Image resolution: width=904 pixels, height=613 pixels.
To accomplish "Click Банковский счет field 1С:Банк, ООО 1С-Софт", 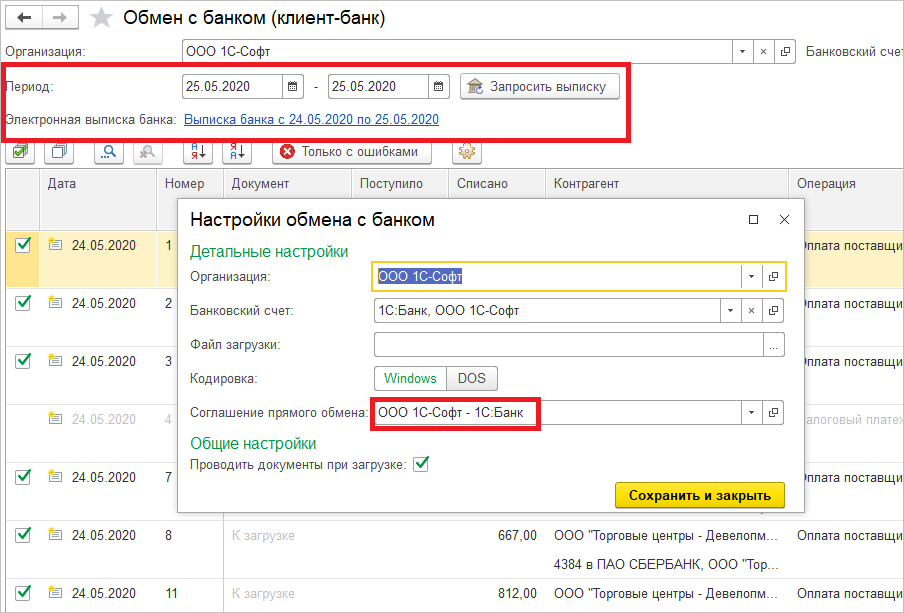I will tap(547, 311).
